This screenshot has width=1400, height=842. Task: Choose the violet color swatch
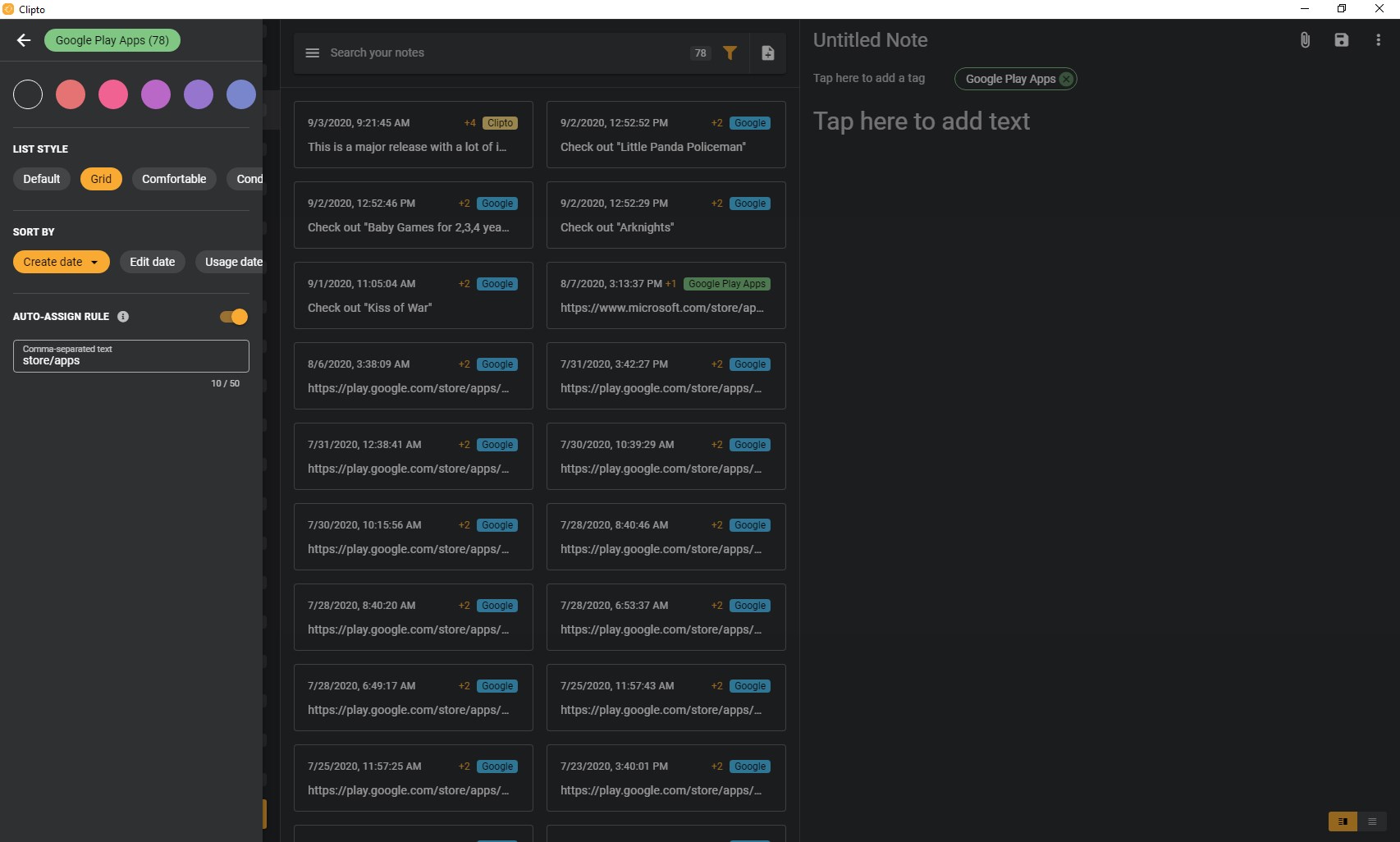199,94
